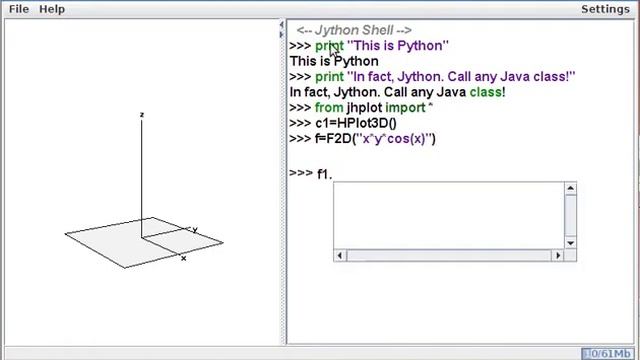This screenshot has height=360, width=640.
Task: Open the Settings menu
Action: point(605,9)
